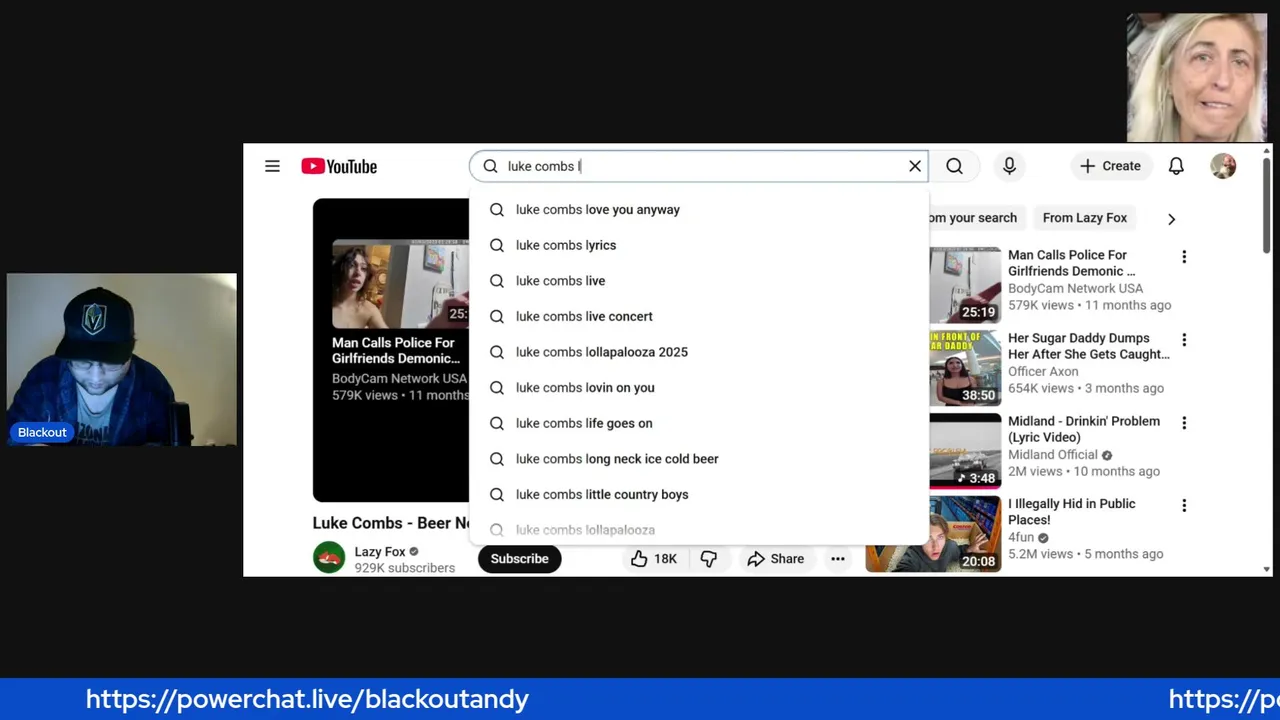Click search icon beside 'luke combs lyrics'
This screenshot has height=720, width=1280.
pyautogui.click(x=497, y=245)
